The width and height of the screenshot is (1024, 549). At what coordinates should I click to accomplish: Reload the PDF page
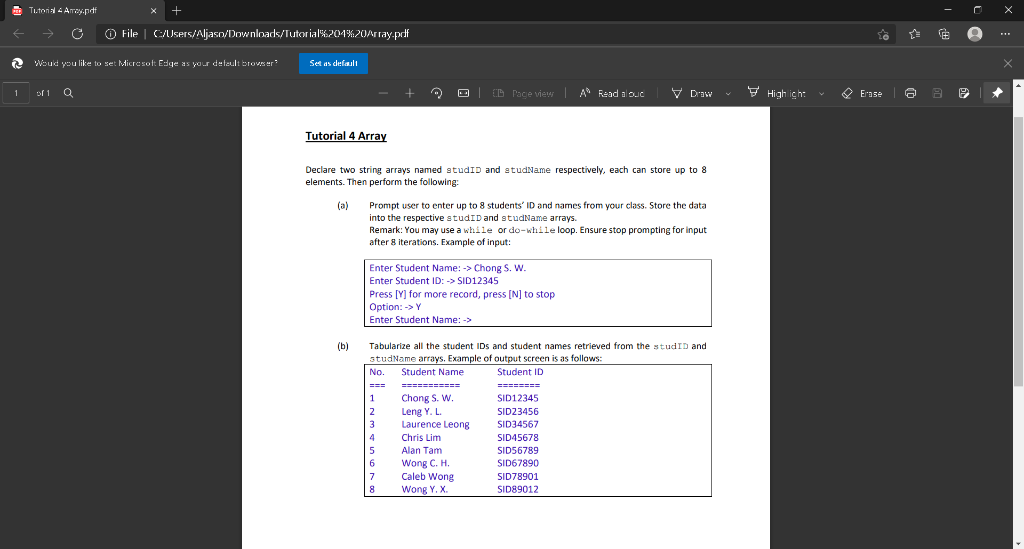tap(77, 34)
